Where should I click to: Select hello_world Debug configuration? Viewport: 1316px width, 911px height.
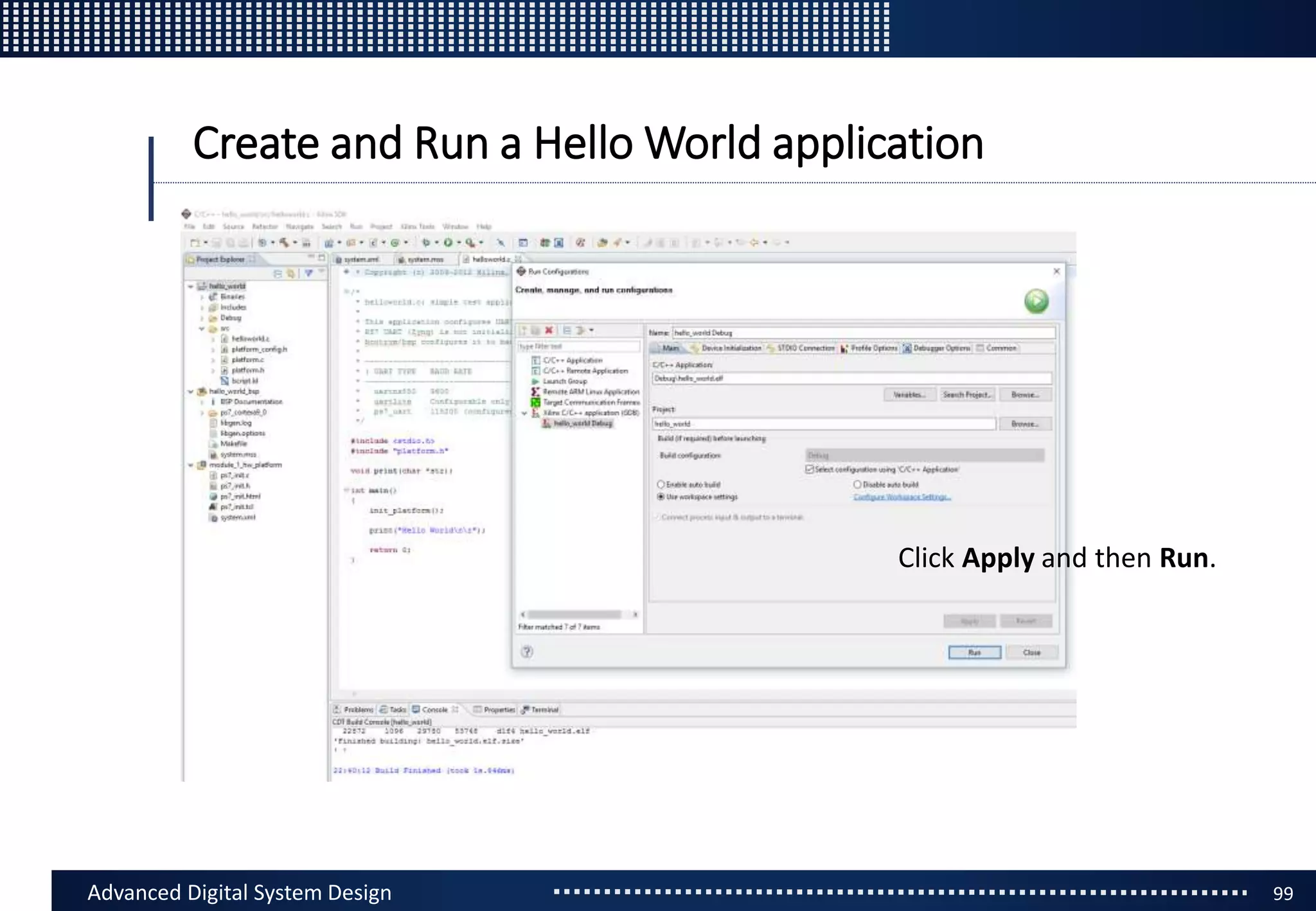[x=578, y=423]
